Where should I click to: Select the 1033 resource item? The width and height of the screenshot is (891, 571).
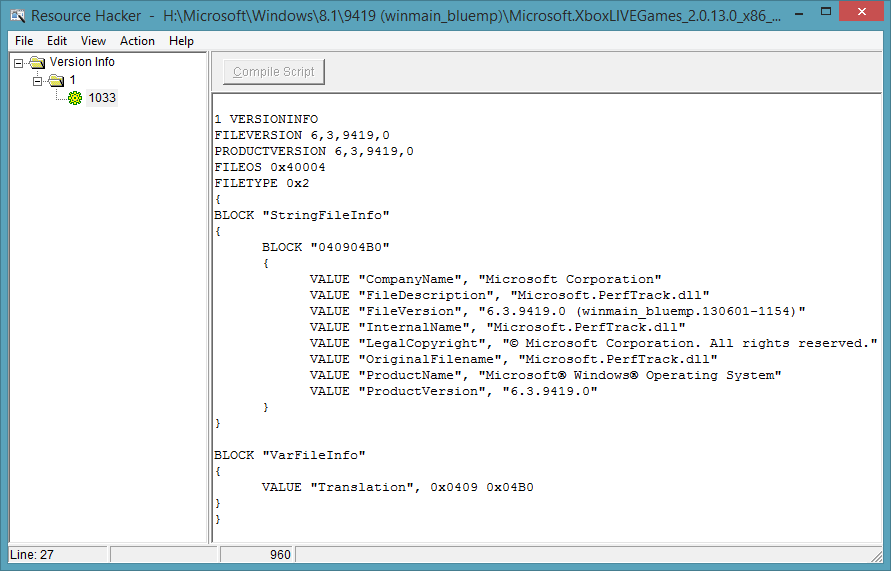(x=102, y=98)
